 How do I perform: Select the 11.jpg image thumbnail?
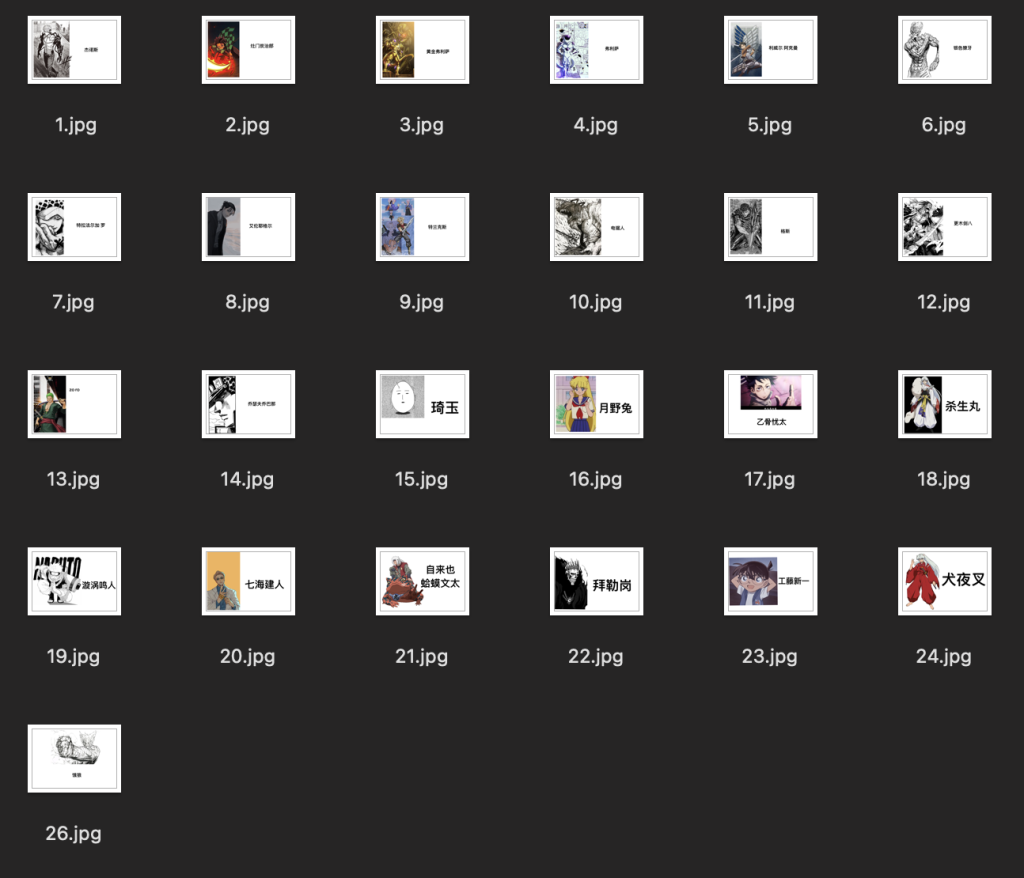(771, 227)
